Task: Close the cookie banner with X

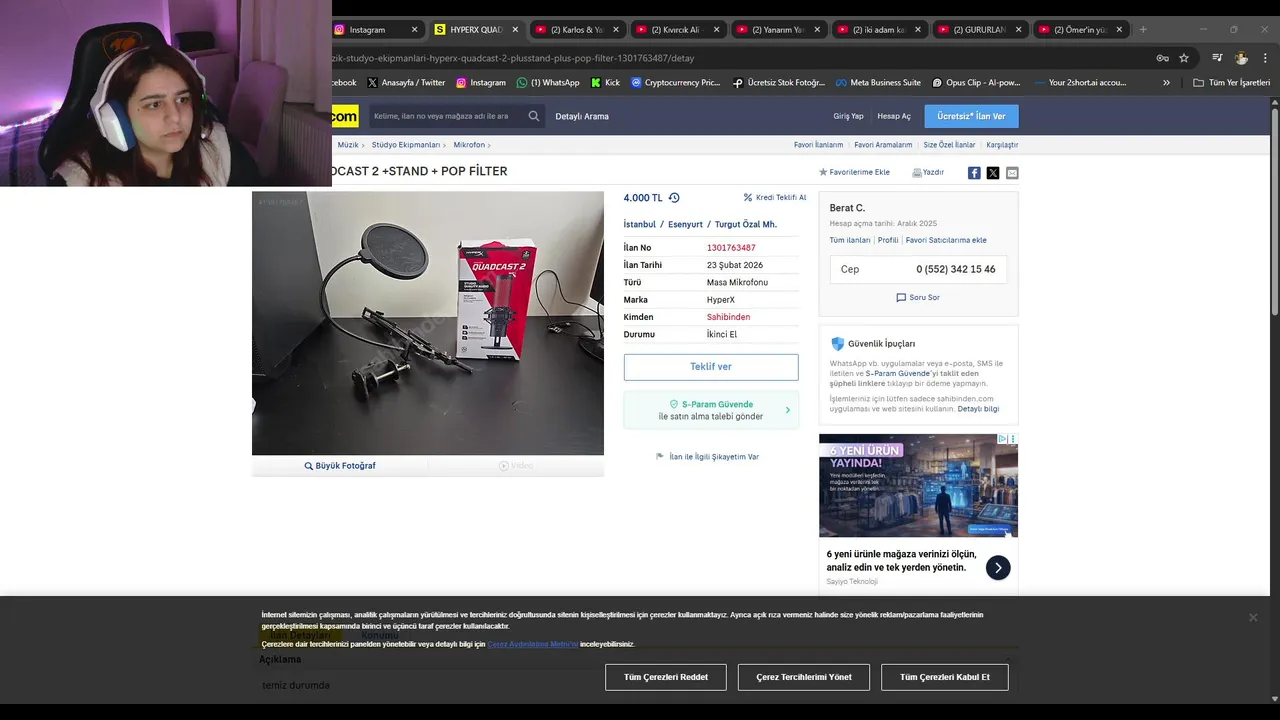Action: (1253, 617)
